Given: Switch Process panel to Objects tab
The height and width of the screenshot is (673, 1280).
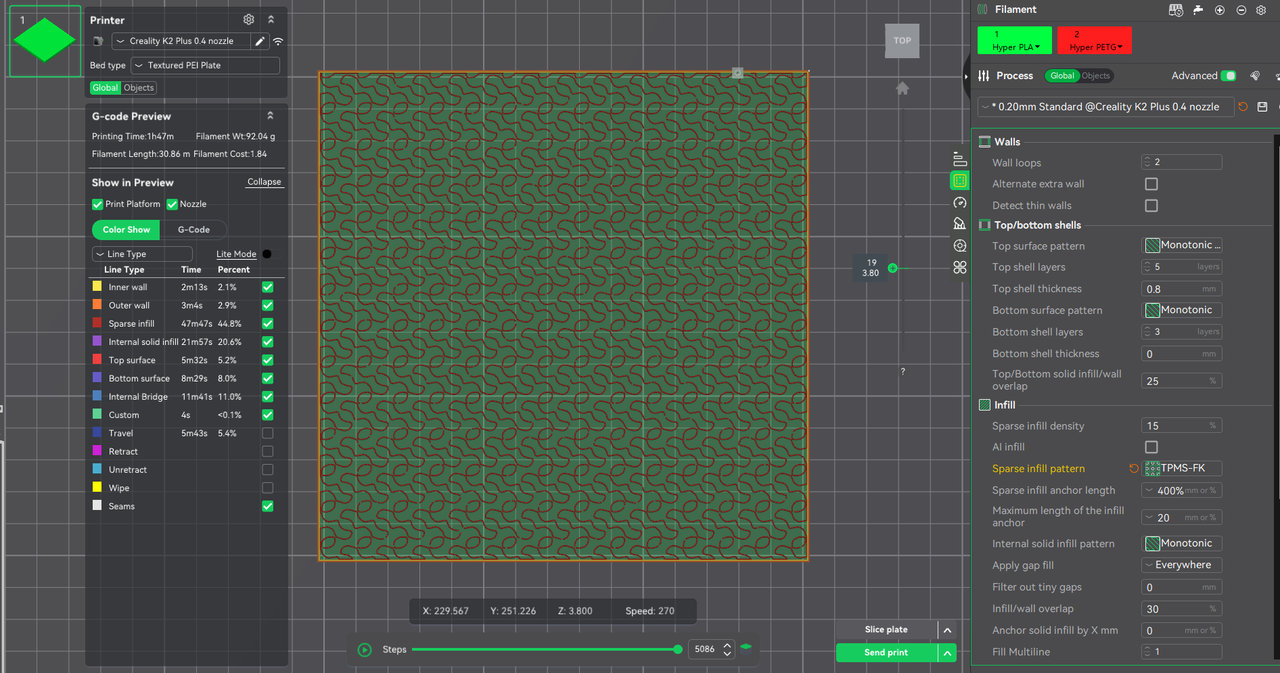Looking at the screenshot, I should (x=1096, y=76).
